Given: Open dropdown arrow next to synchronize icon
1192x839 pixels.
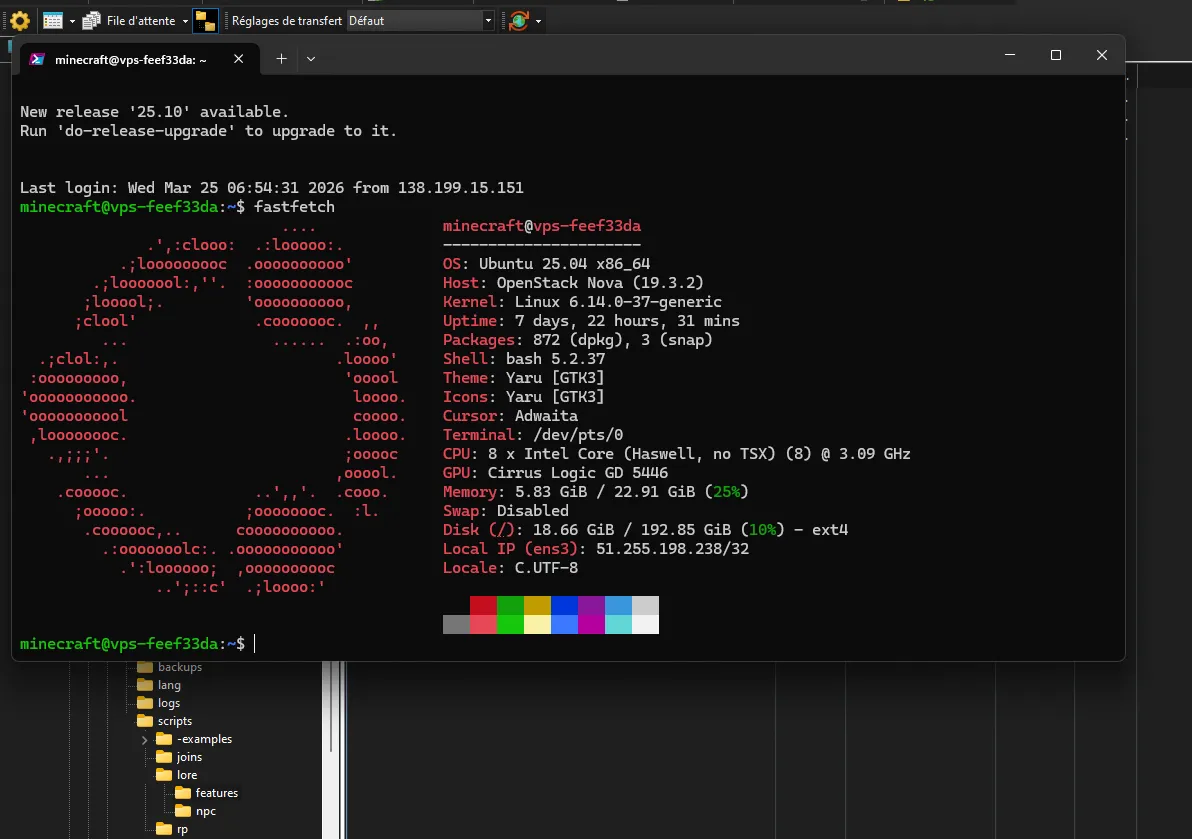Looking at the screenshot, I should (539, 20).
